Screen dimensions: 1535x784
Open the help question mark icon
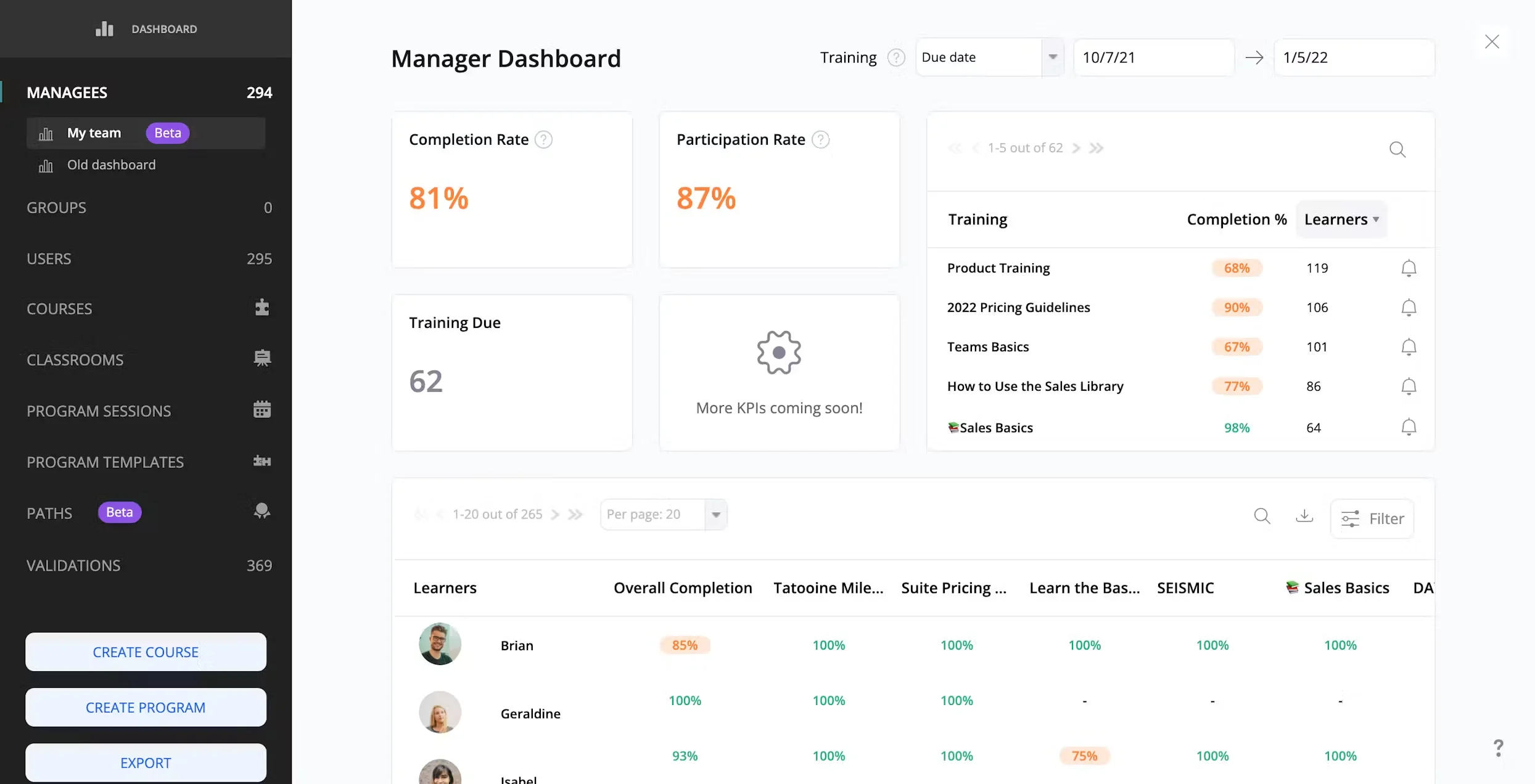coord(1499,748)
